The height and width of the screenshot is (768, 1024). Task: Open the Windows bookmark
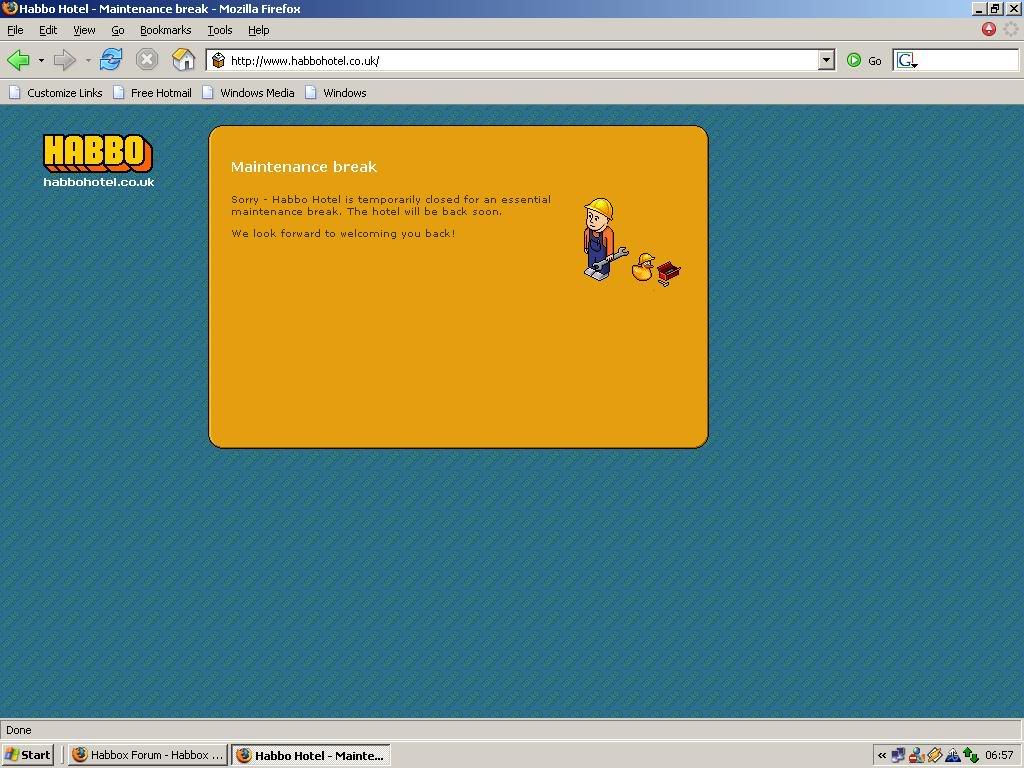336,93
